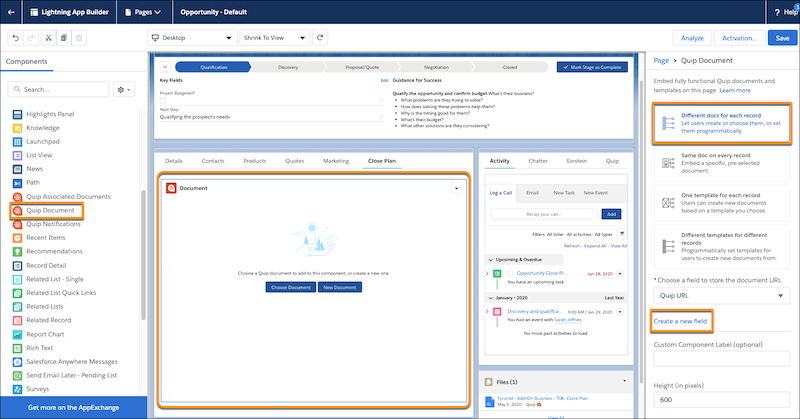Viewport: 800px width, 419px height.
Task: Check the Opportunity Close Plan task checkbox
Action: [x=510, y=274]
